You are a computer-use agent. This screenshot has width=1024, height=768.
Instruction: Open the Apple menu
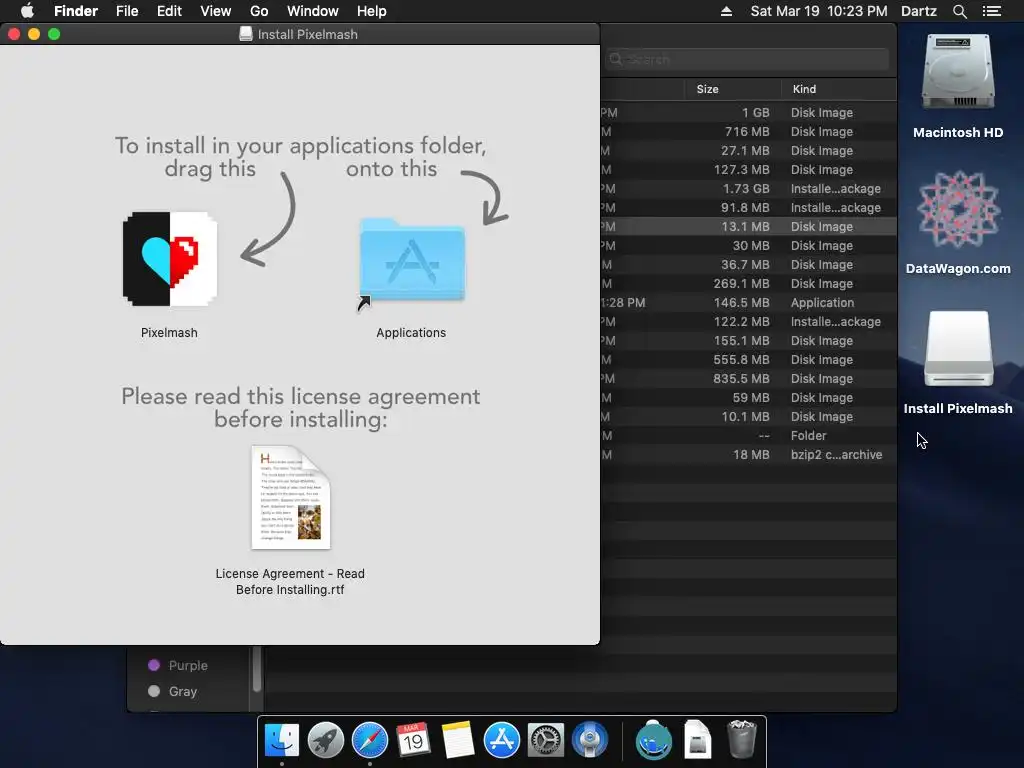tap(27, 11)
